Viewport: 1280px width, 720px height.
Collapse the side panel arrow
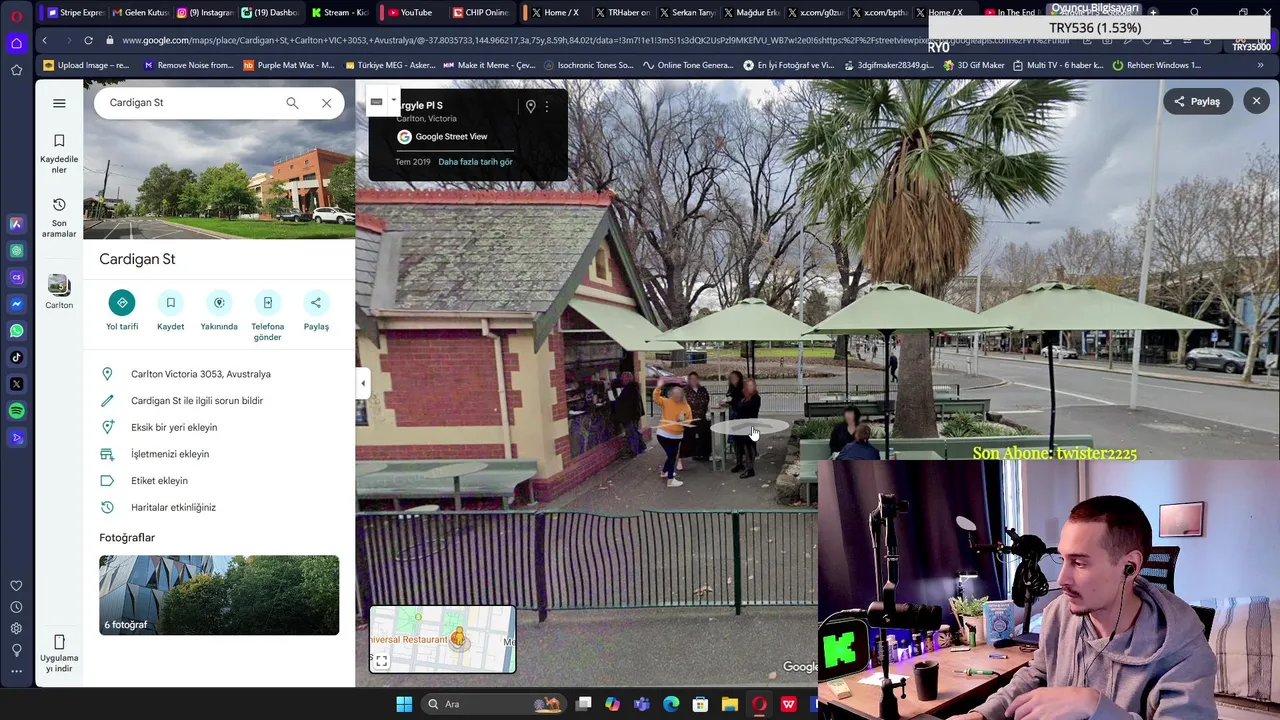(x=363, y=383)
